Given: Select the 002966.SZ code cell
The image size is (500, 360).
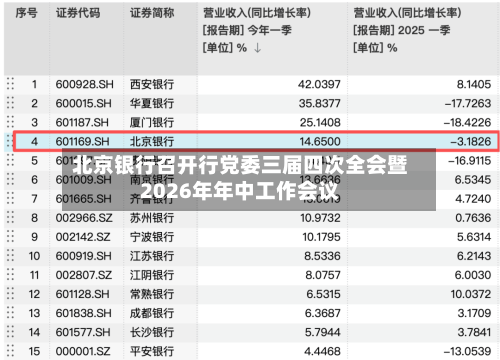Looking at the screenshot, I should pyautogui.click(x=84, y=218).
